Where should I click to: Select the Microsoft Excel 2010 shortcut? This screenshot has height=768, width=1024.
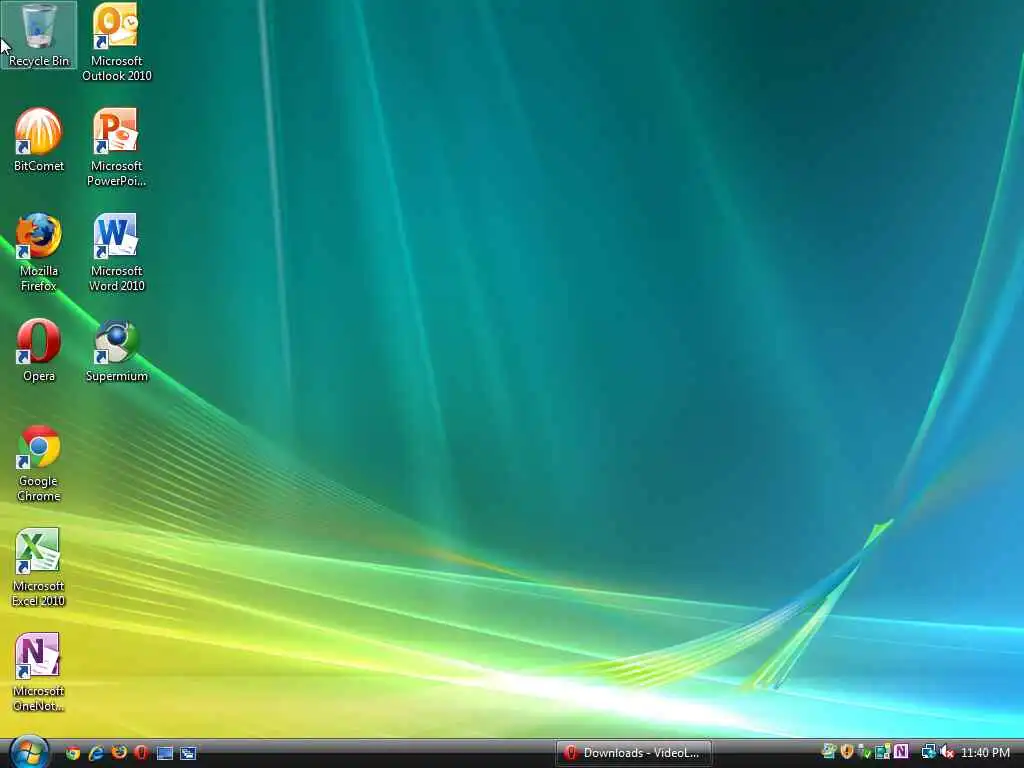pos(39,568)
